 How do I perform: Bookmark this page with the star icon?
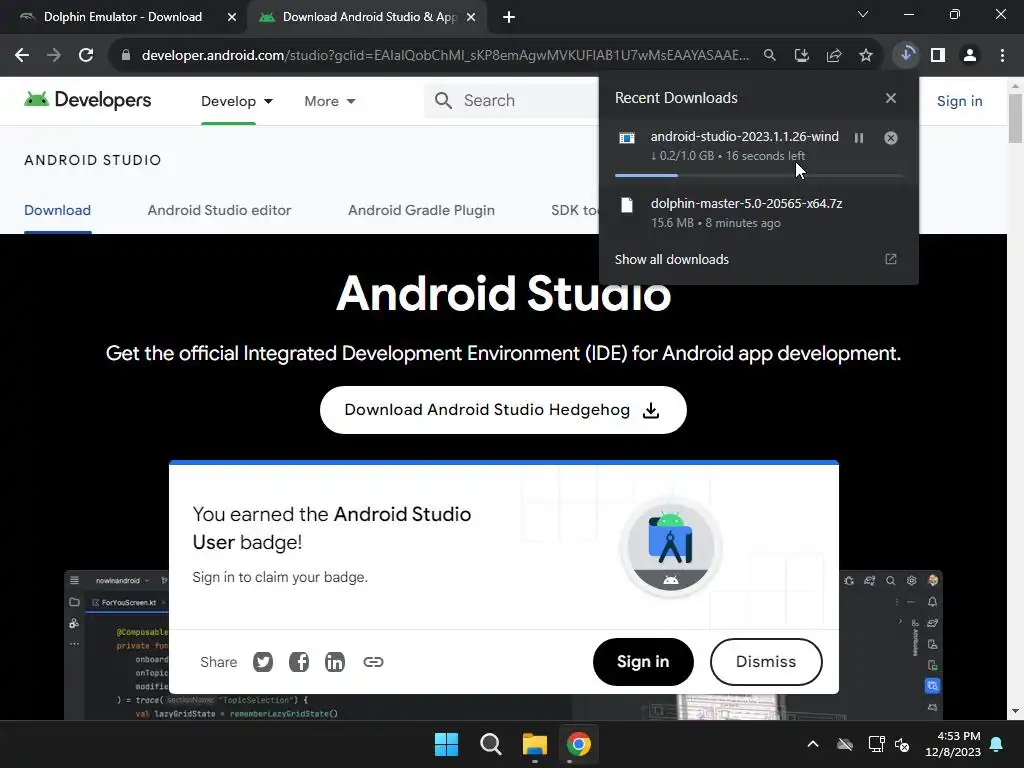[x=866, y=56]
